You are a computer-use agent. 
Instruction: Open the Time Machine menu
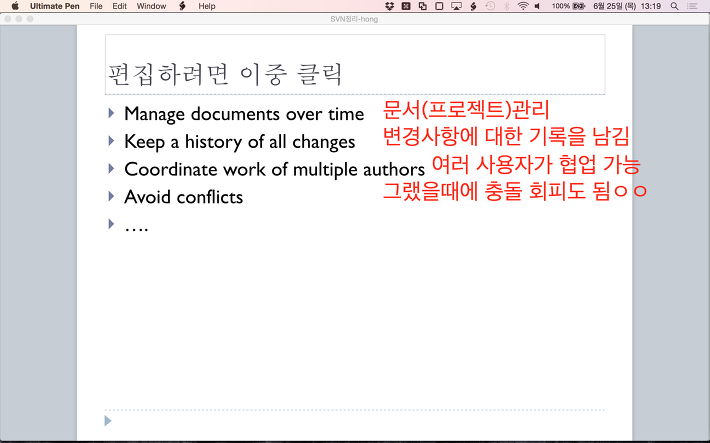(x=490, y=6)
